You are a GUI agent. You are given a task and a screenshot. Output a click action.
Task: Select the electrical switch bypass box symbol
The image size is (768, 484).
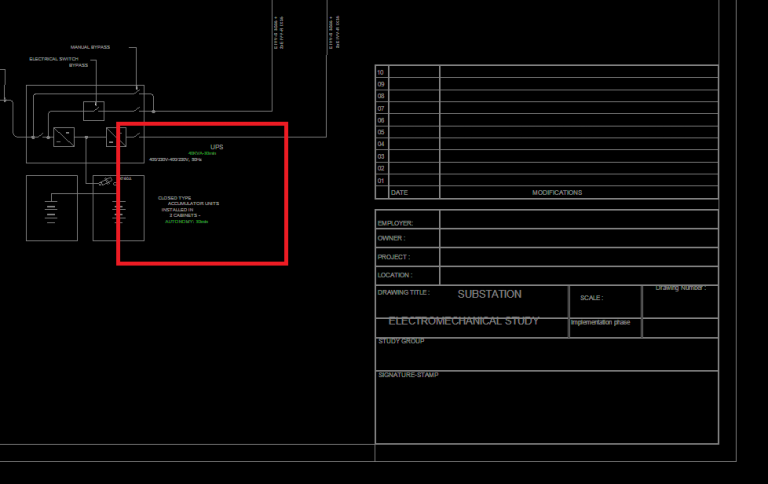pyautogui.click(x=94, y=110)
